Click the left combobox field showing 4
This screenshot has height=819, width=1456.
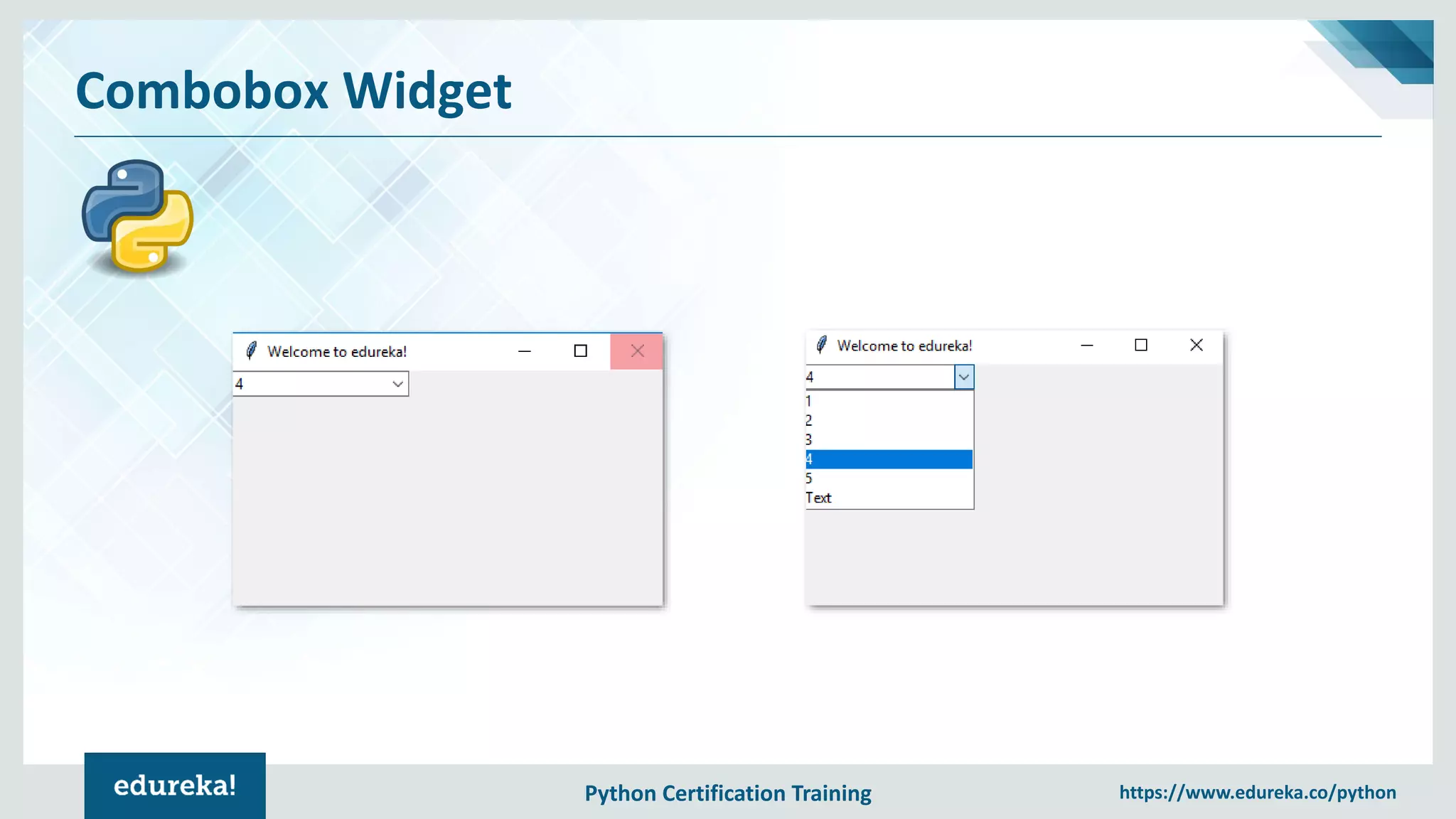coord(311,384)
